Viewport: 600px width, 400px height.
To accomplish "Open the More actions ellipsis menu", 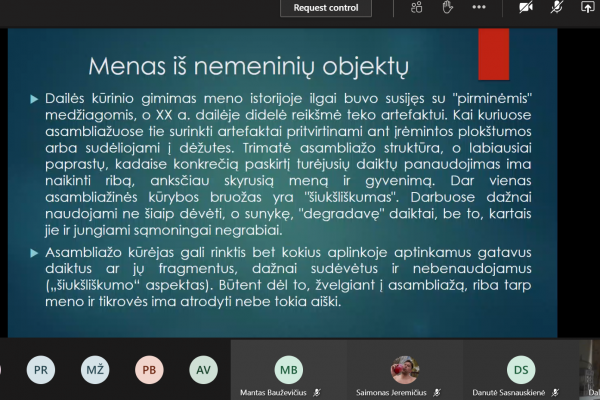I will click(479, 7).
